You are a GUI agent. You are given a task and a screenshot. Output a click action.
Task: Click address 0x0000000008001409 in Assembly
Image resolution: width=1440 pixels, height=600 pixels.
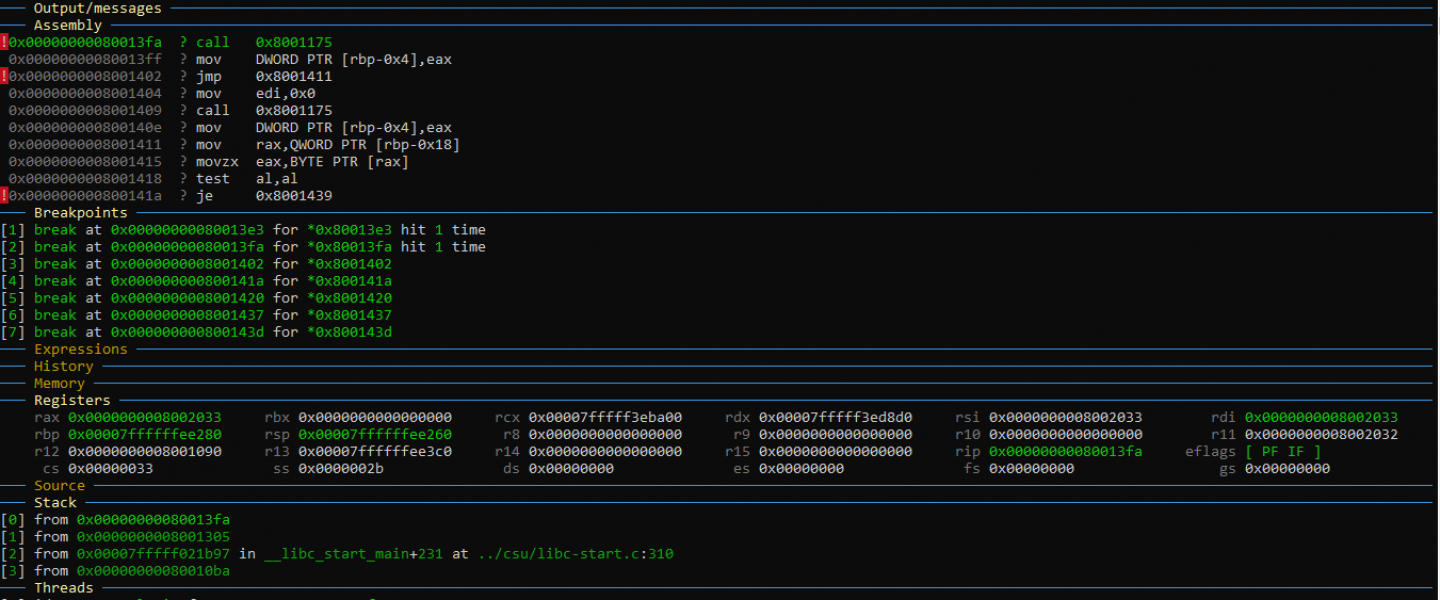[85, 110]
